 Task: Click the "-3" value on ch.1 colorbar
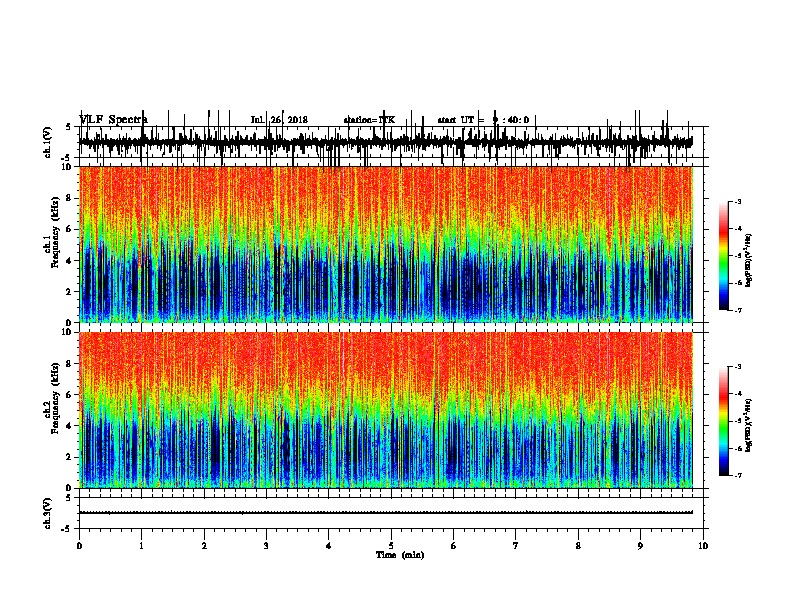(737, 201)
